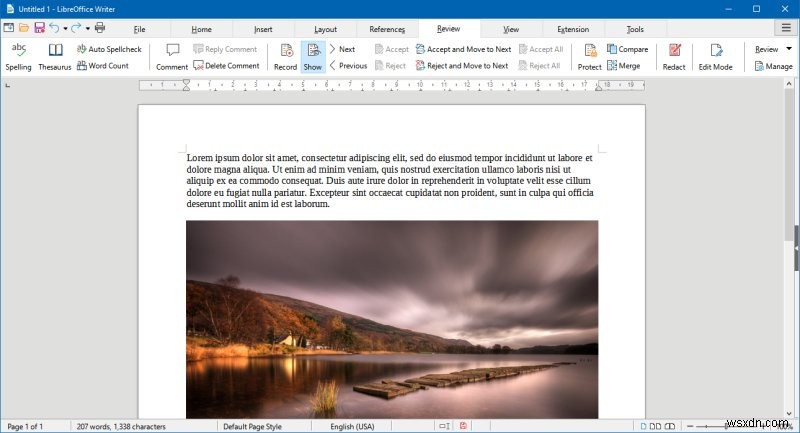Click the Undo arrow
This screenshot has width=800, height=433.
point(54,28)
